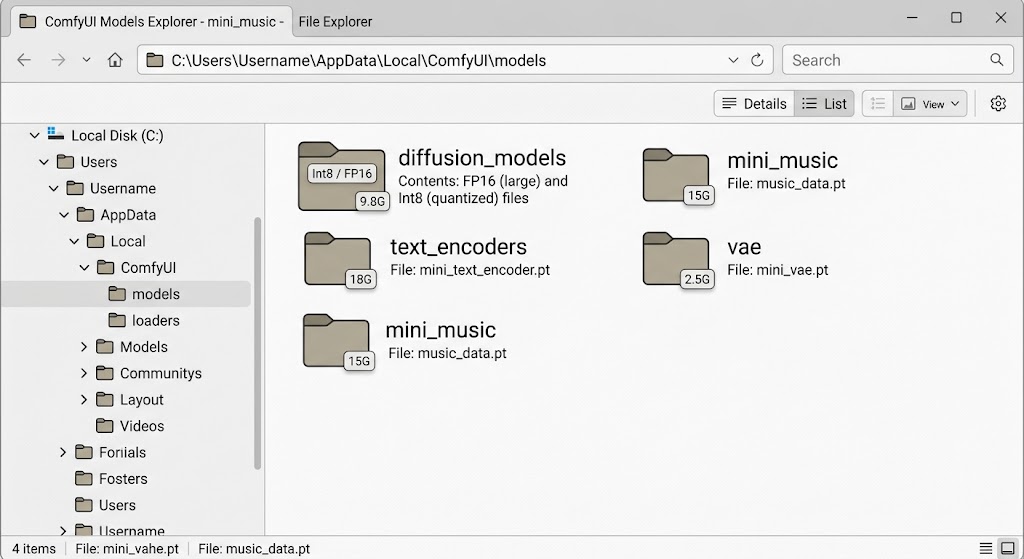Select the ComfyUI folder in sidebar
Image resolution: width=1024 pixels, height=559 pixels.
tap(148, 268)
